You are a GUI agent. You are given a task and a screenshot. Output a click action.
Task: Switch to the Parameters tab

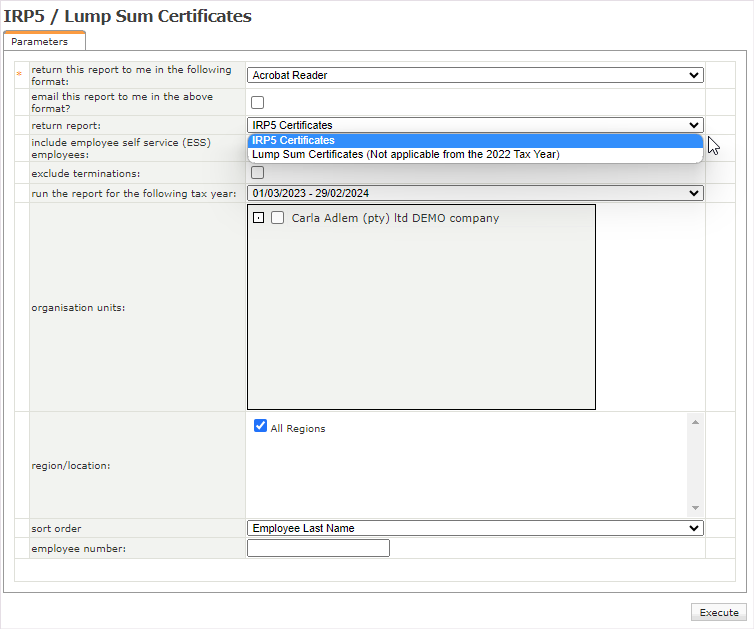coord(40,42)
